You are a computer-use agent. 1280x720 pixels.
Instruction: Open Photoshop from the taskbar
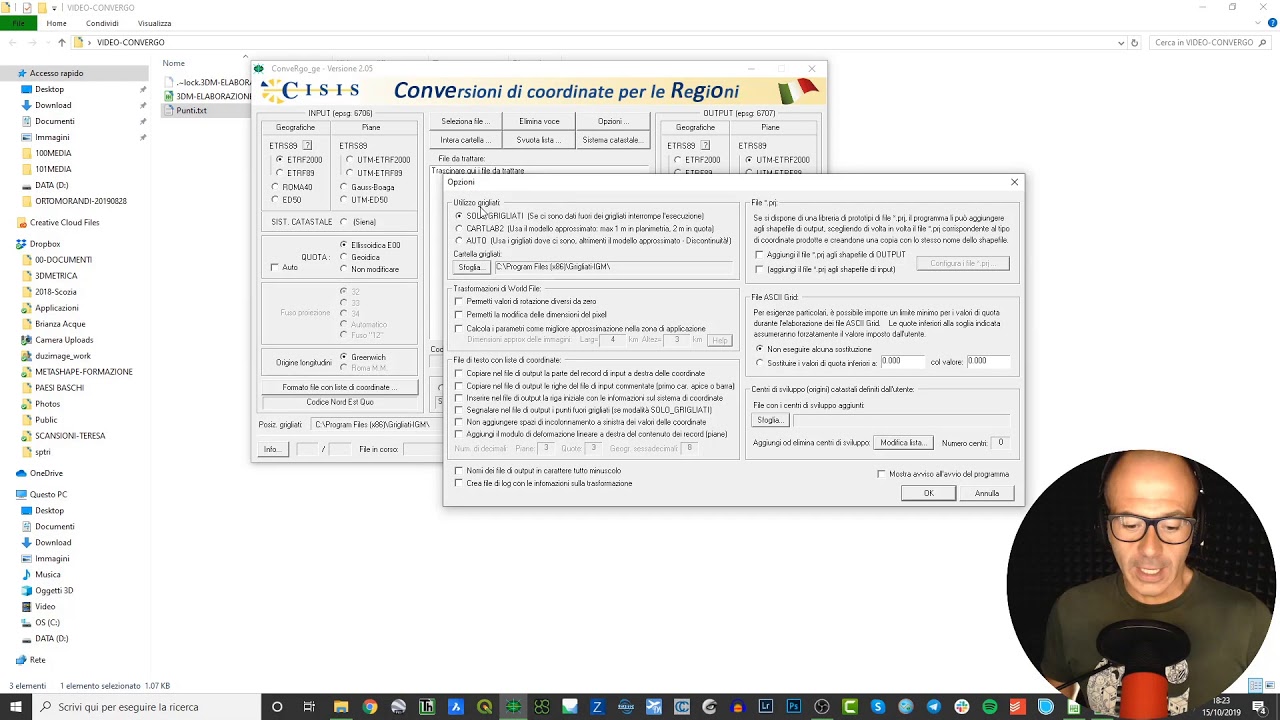793,707
